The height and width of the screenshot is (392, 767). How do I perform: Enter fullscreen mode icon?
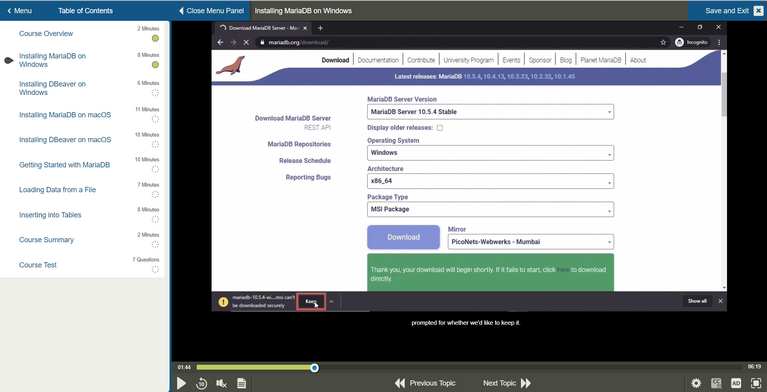pos(756,383)
